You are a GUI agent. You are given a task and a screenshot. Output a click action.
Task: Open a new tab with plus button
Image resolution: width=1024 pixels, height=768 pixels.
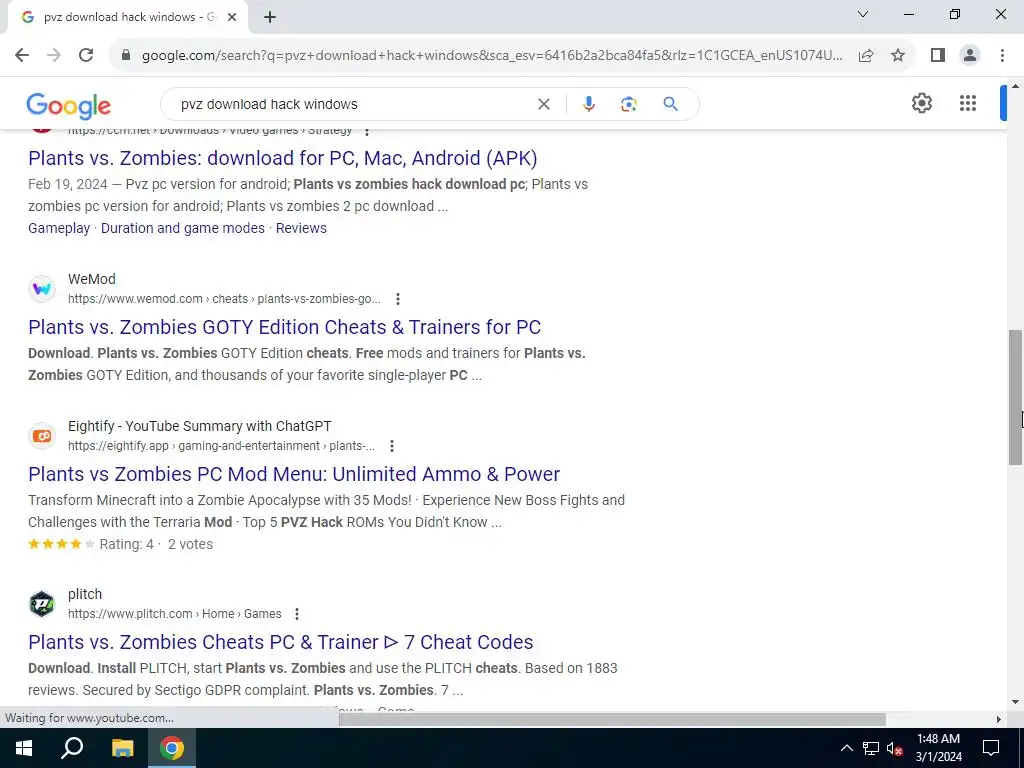pos(270,17)
